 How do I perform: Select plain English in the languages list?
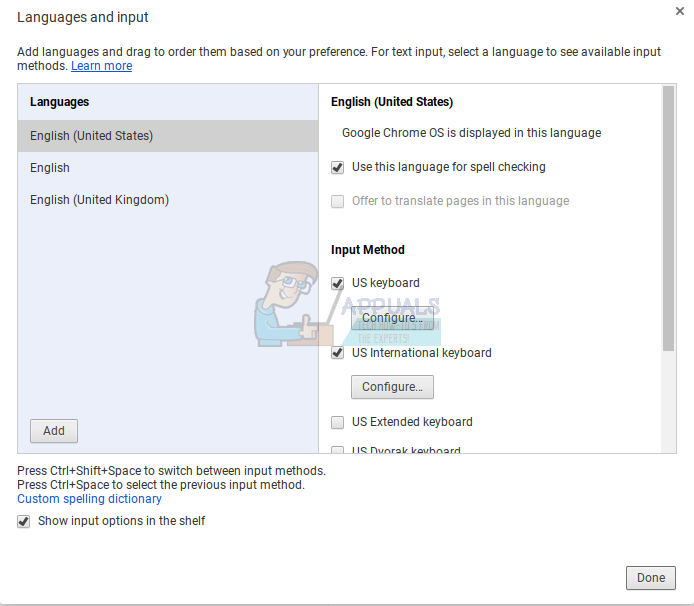coord(50,168)
